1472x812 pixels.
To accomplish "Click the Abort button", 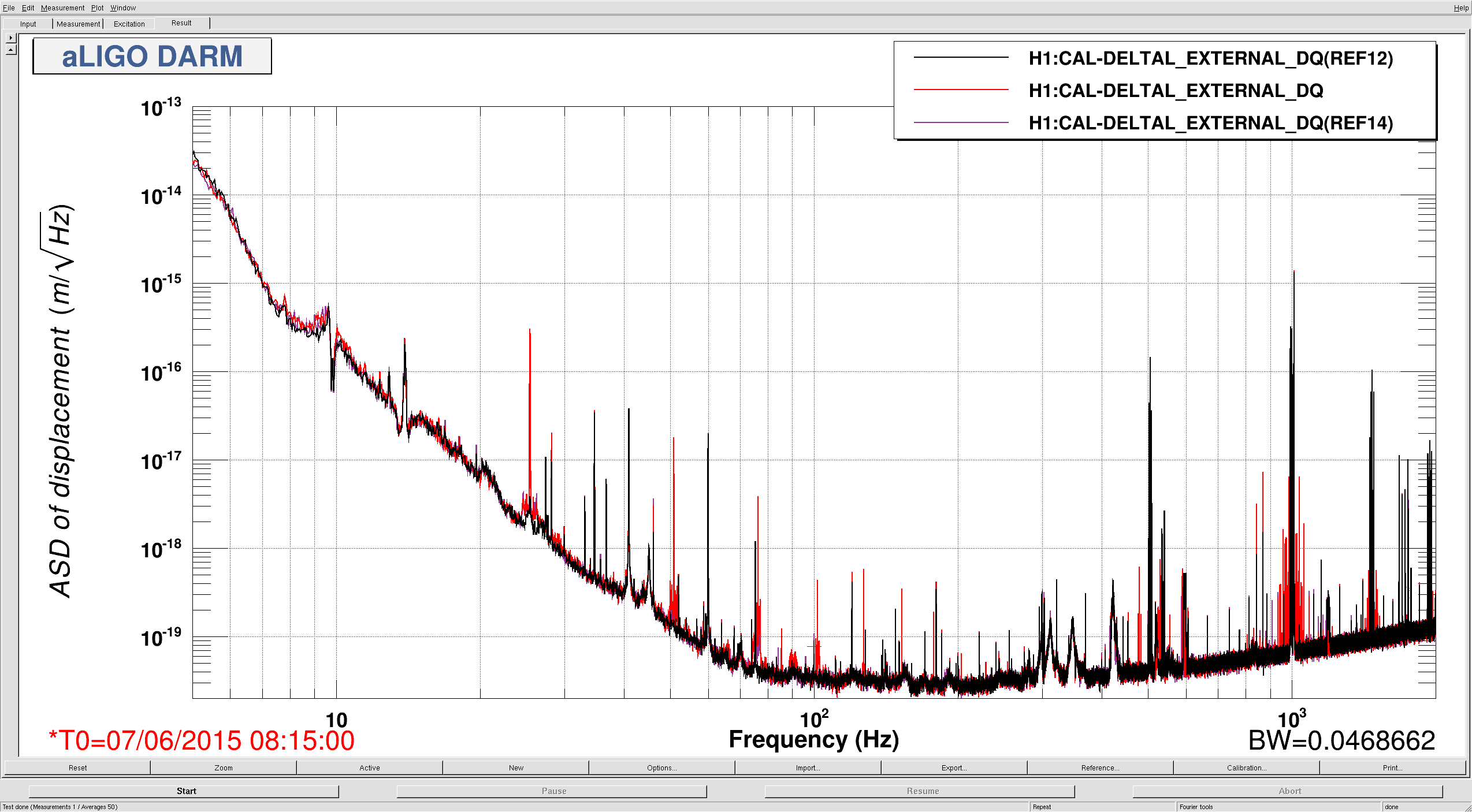I will click(x=1288, y=791).
